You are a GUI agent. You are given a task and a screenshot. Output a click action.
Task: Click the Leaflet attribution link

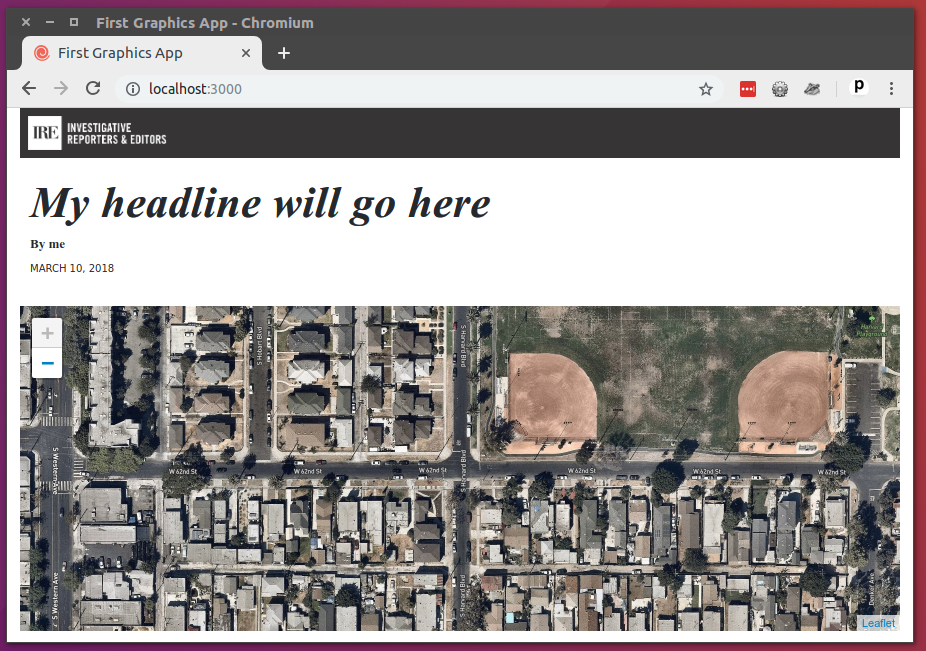click(x=878, y=623)
